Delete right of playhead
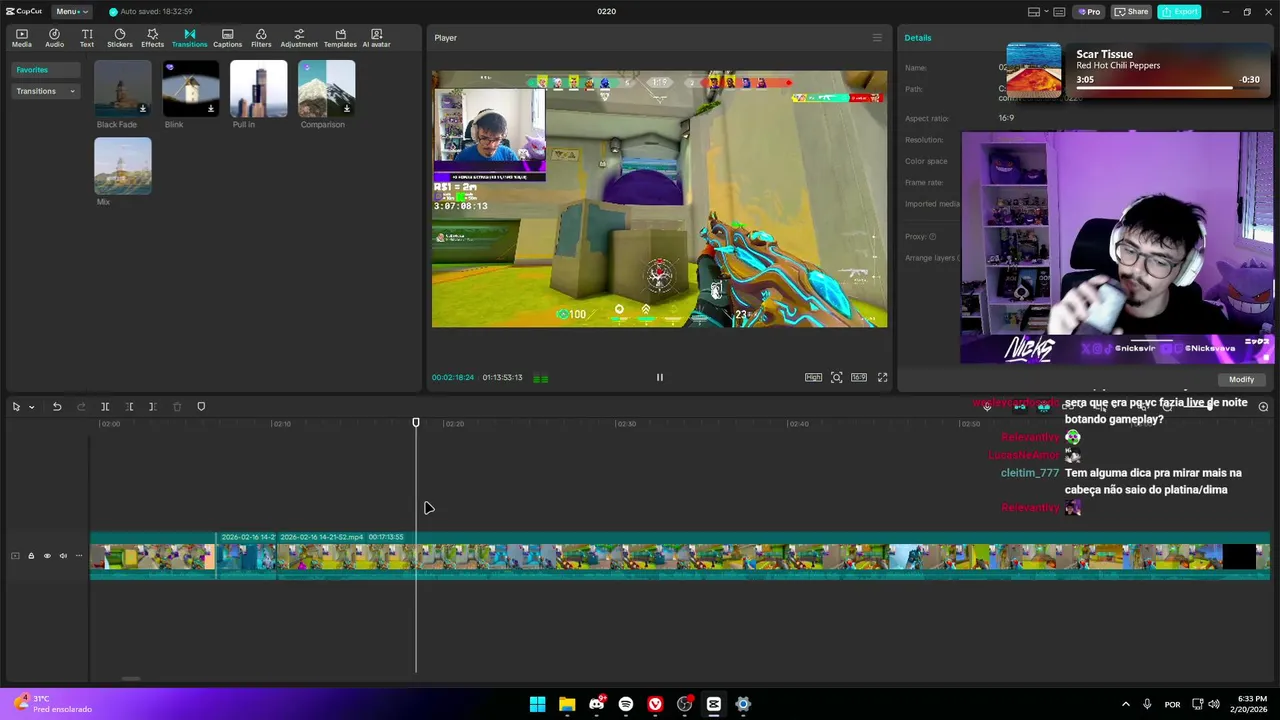This screenshot has height=720, width=1280. (152, 406)
